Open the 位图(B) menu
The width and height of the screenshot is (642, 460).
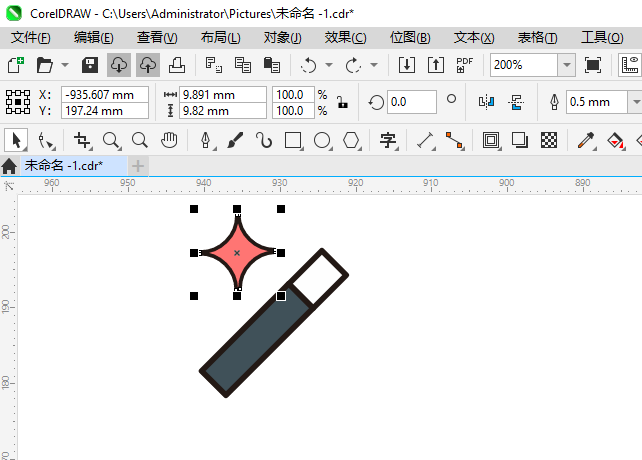(x=410, y=38)
